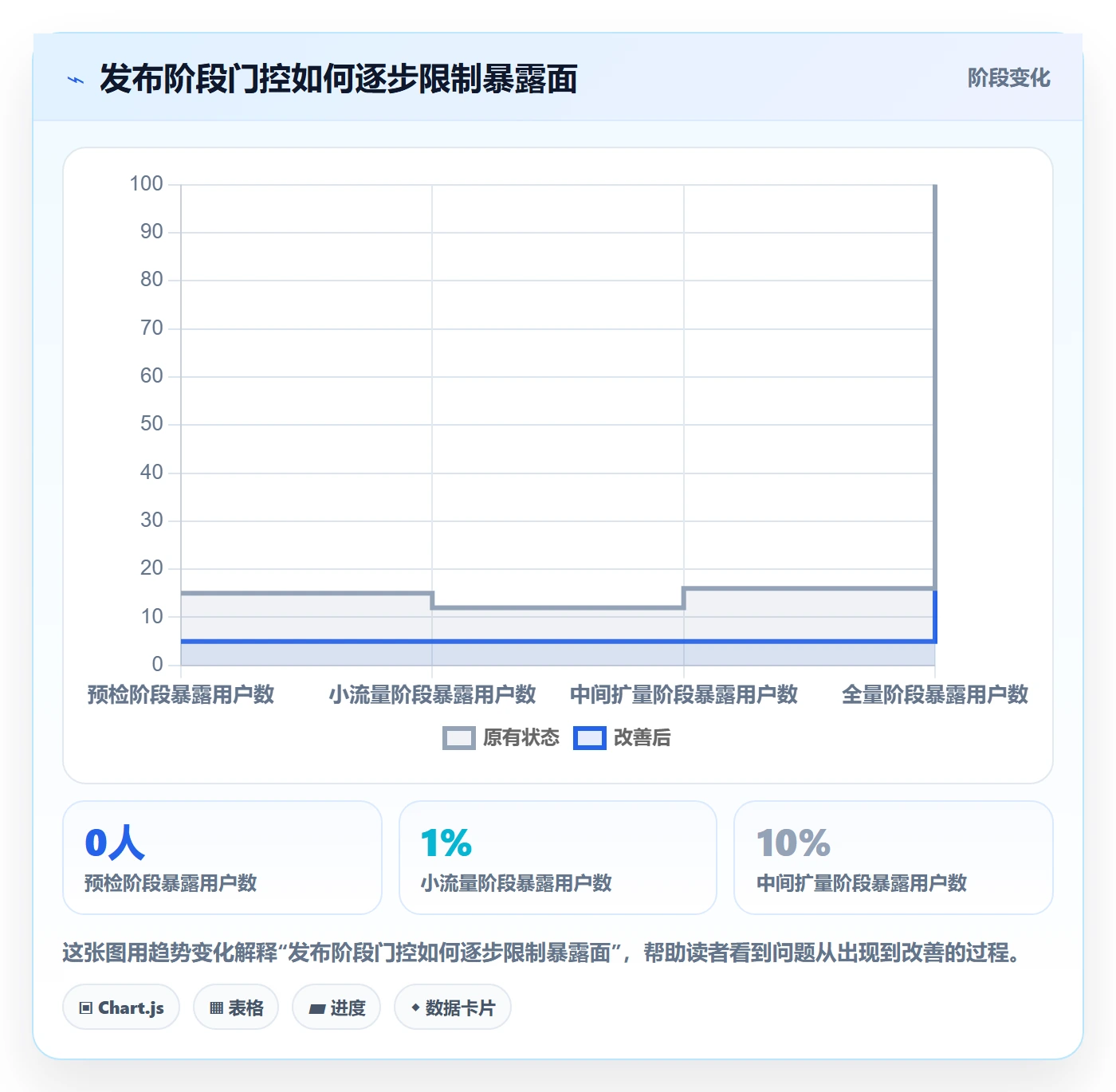Click the grid icon in 表格 chip

click(216, 1008)
